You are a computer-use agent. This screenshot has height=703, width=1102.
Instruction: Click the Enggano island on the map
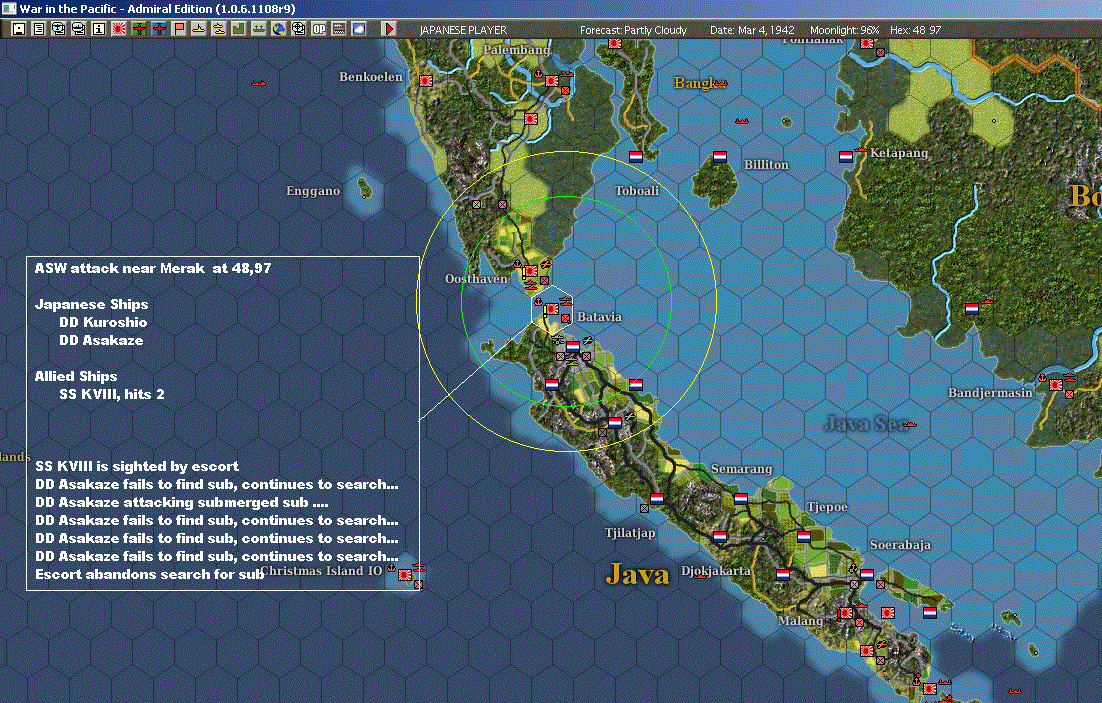[x=365, y=188]
